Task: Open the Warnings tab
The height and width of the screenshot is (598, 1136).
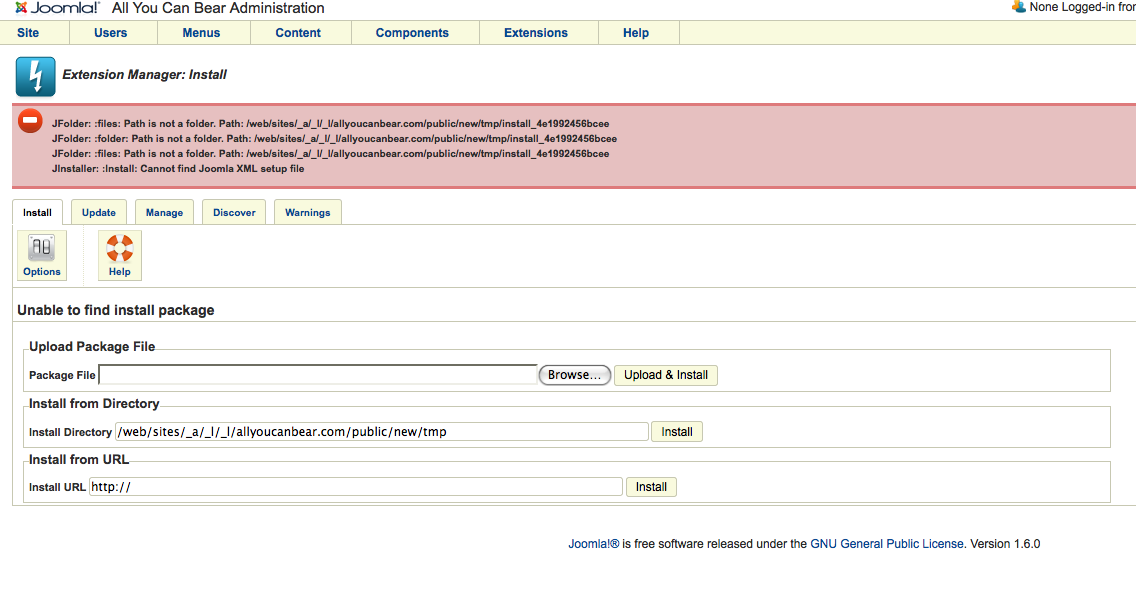Action: [x=308, y=212]
